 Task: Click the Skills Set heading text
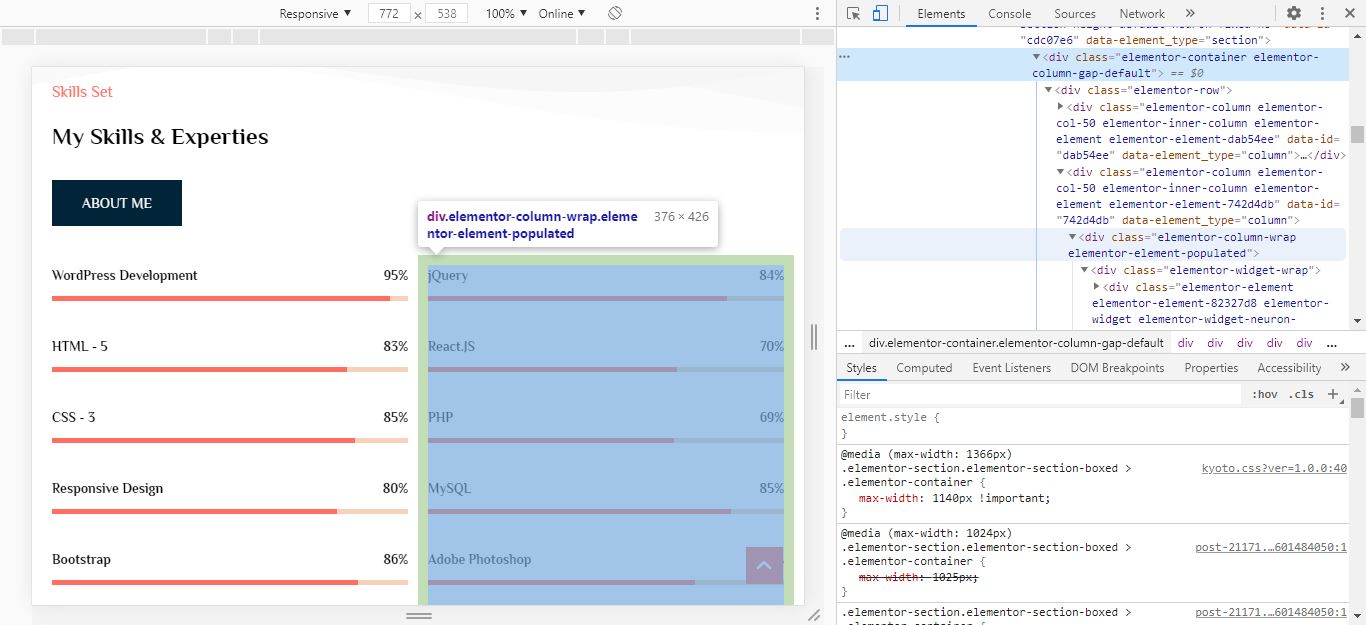82,91
